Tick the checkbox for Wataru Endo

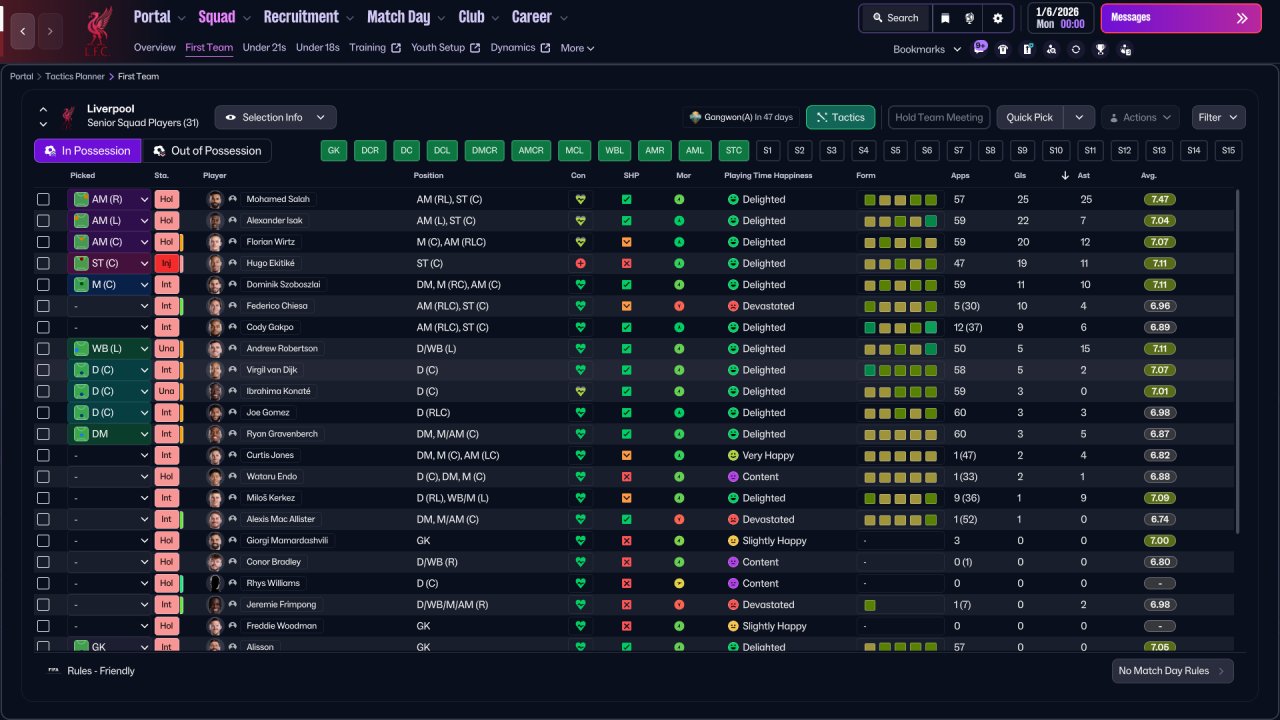[43, 476]
